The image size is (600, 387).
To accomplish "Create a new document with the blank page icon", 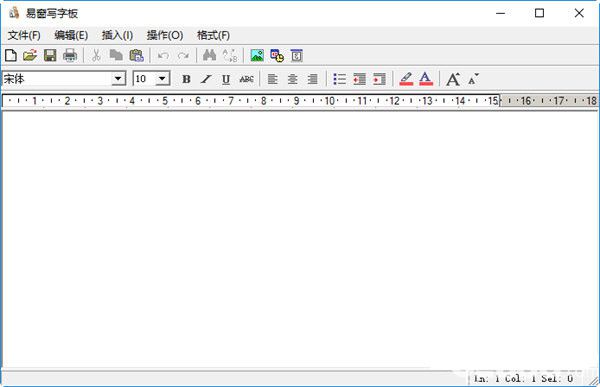I will 11,56.
